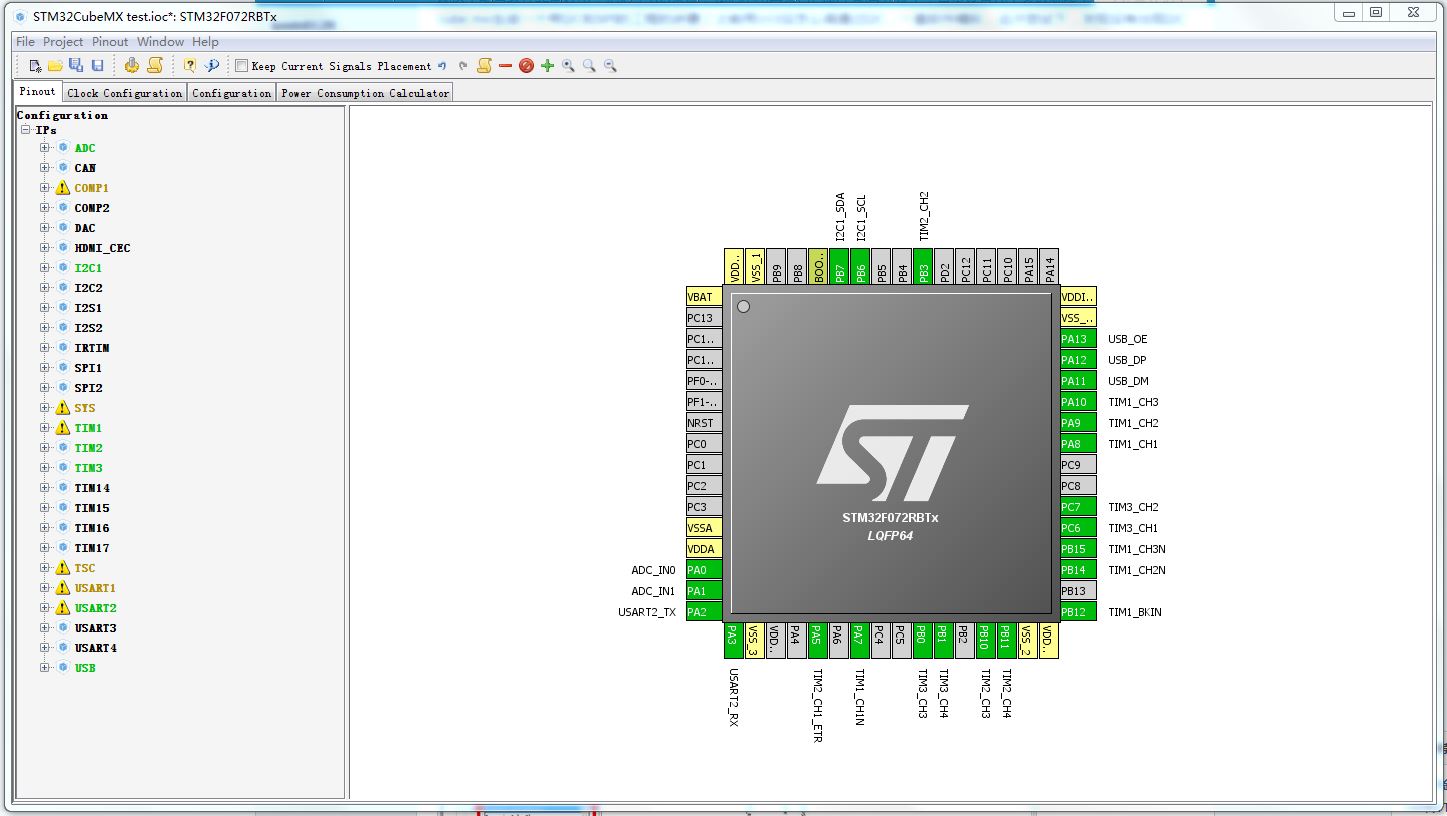1447x816 pixels.
Task: Click pin PB12 on the chip
Action: click(1078, 612)
